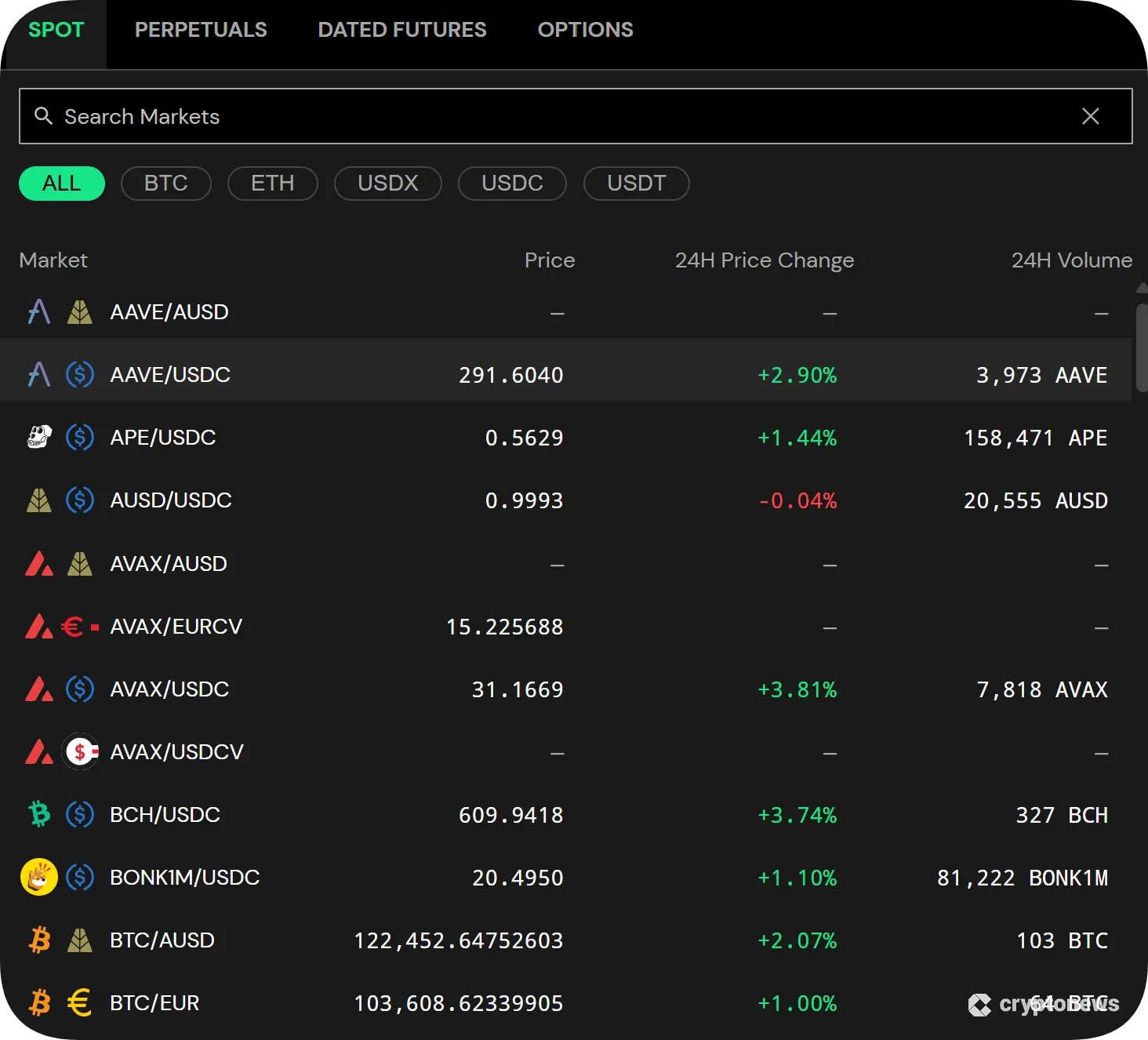The width and height of the screenshot is (1148, 1040).
Task: Click the AUSD icon in the AVAX/AUSD row
Action: pos(80,563)
